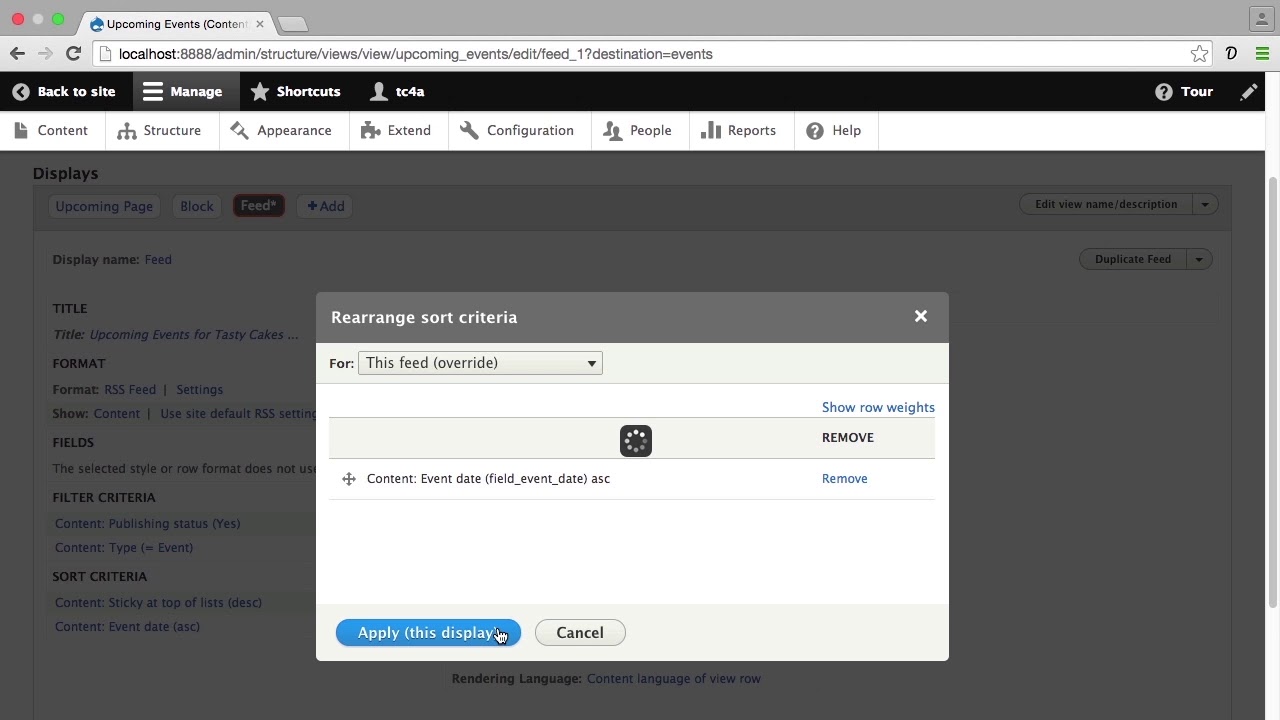1280x720 pixels.
Task: Edit Publishing status (Yes) filter
Action: click(148, 523)
